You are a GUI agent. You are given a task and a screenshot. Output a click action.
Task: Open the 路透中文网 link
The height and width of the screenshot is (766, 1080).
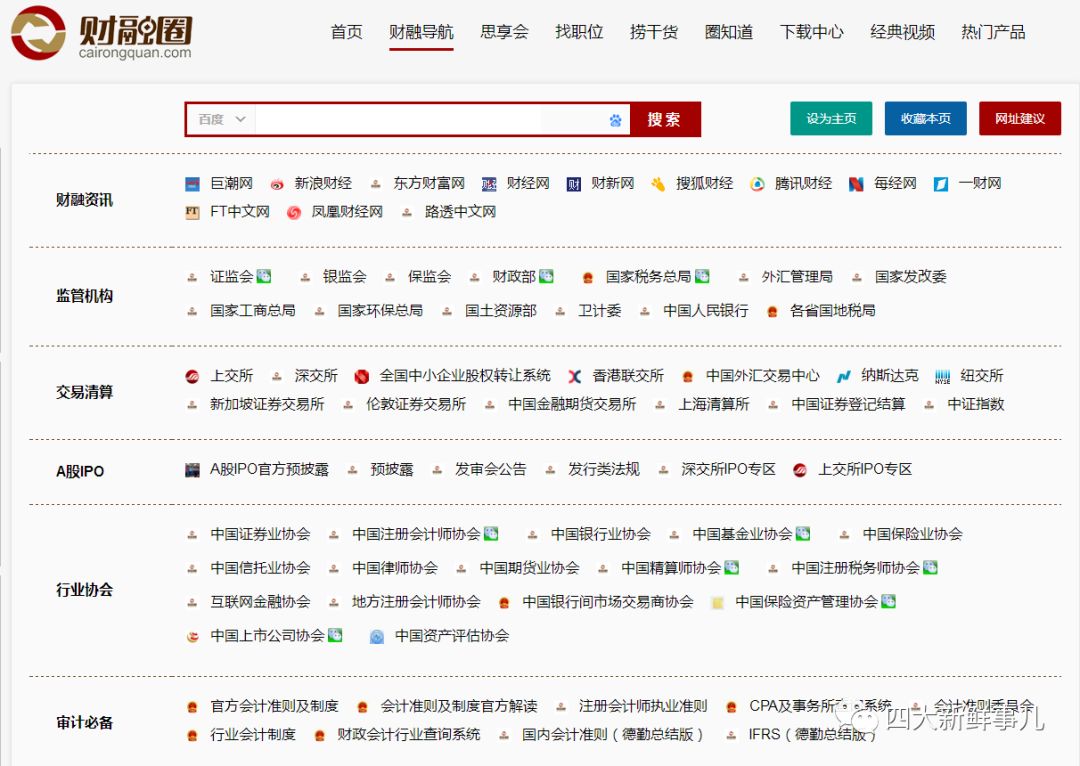[x=460, y=211]
